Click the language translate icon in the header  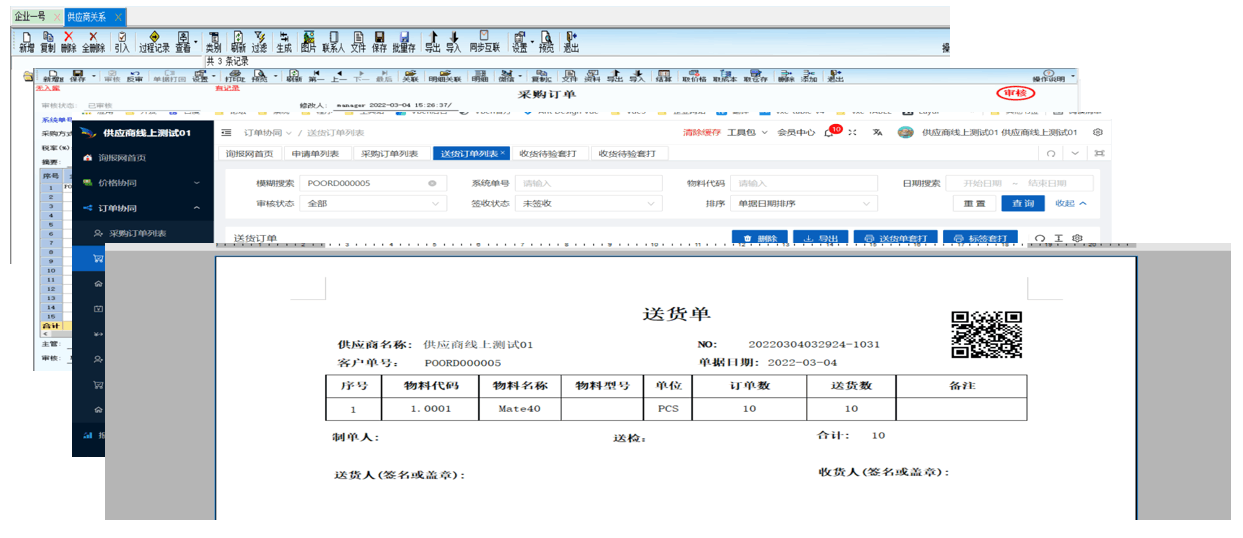coord(877,132)
